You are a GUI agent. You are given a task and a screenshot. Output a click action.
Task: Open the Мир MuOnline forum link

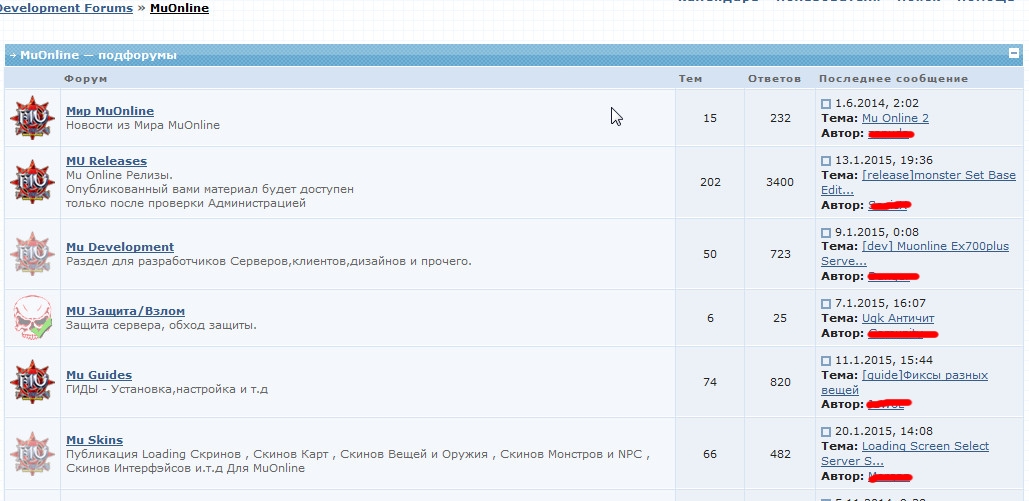(110, 111)
